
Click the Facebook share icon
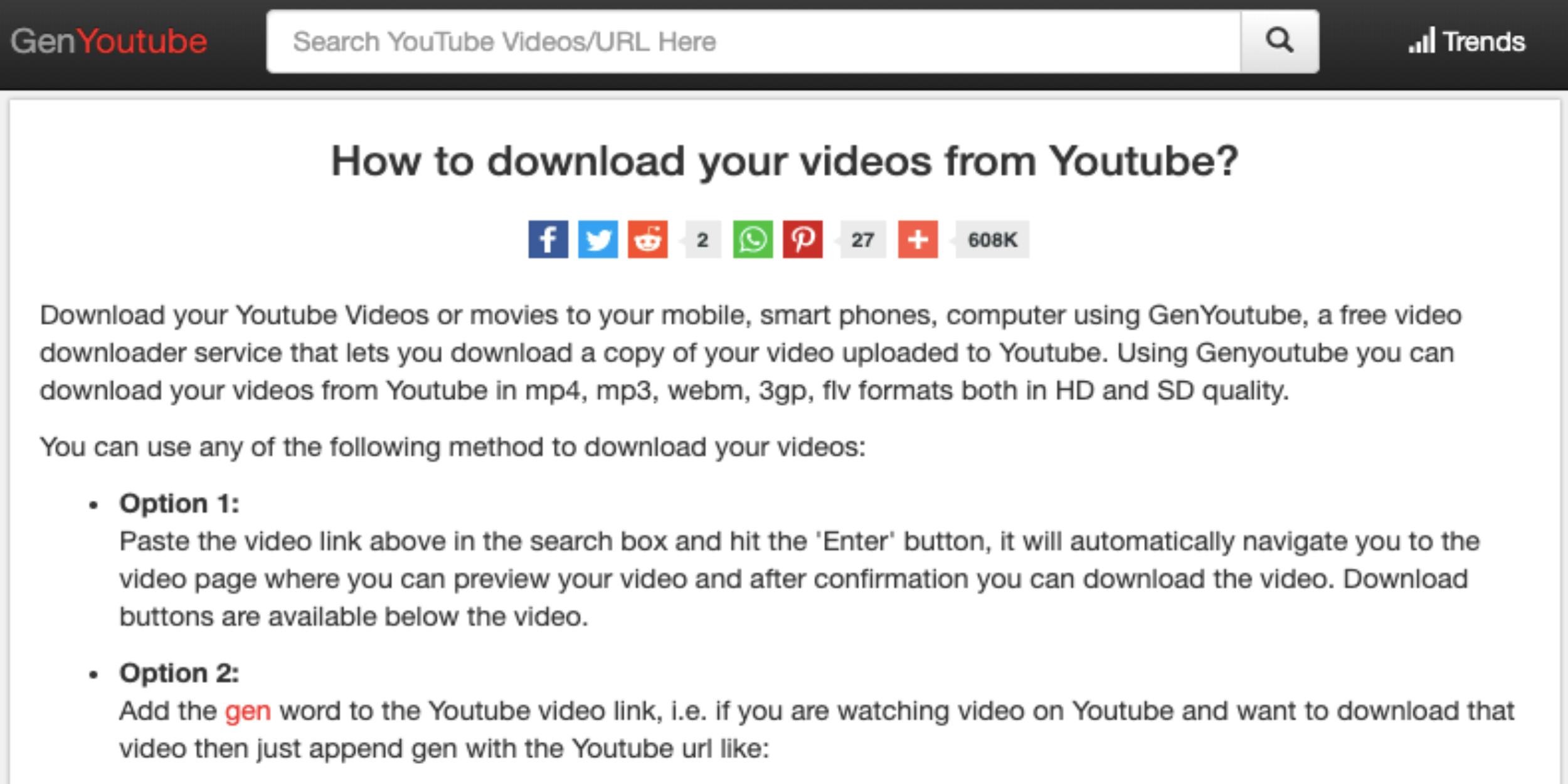[548, 238]
